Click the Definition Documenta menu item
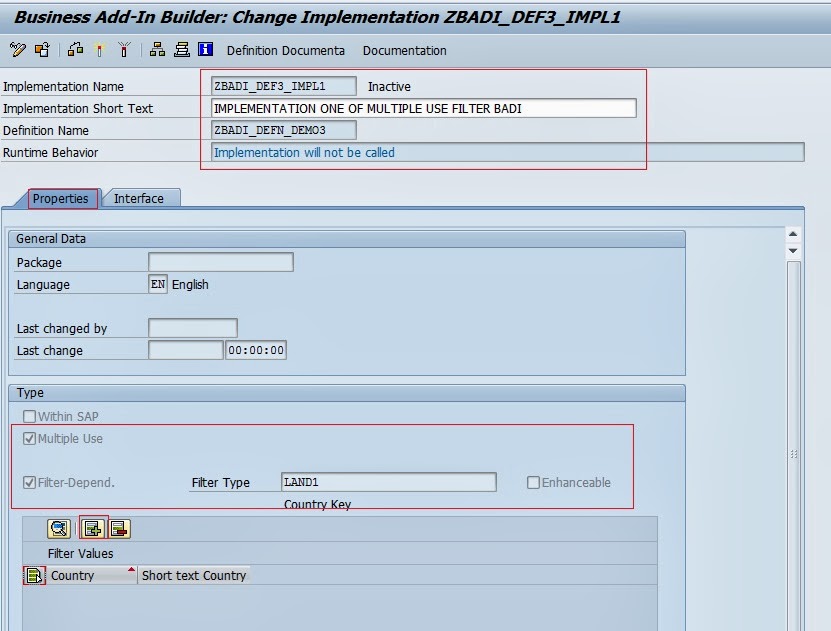Screen dimensions: 831x631 (287, 50)
